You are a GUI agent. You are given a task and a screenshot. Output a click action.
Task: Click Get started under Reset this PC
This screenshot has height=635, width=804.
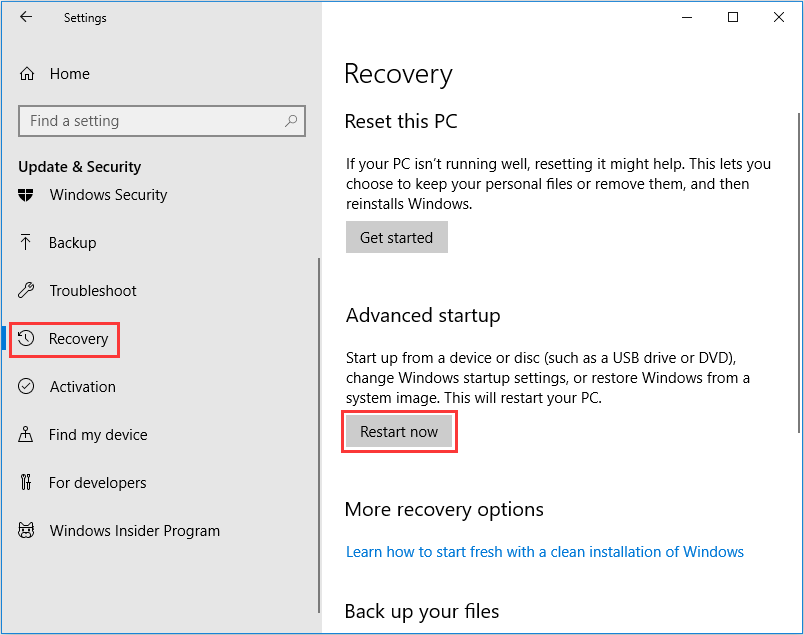click(x=397, y=238)
